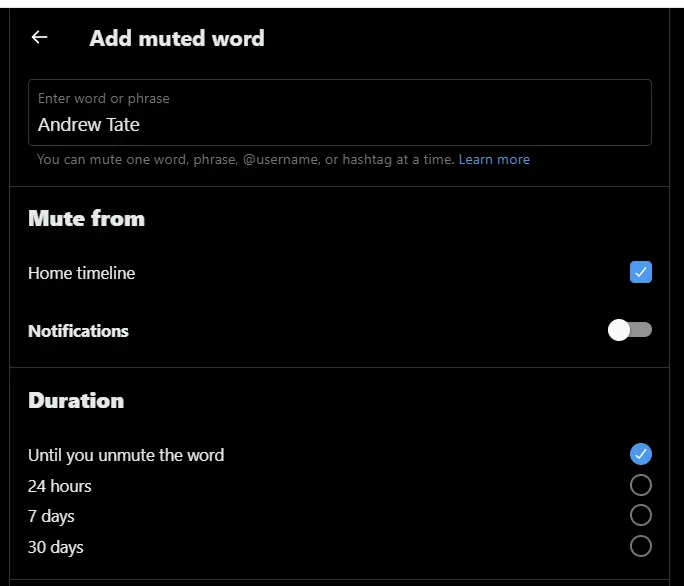684x586 pixels.
Task: Click the Notifications label
Action: coord(79,331)
